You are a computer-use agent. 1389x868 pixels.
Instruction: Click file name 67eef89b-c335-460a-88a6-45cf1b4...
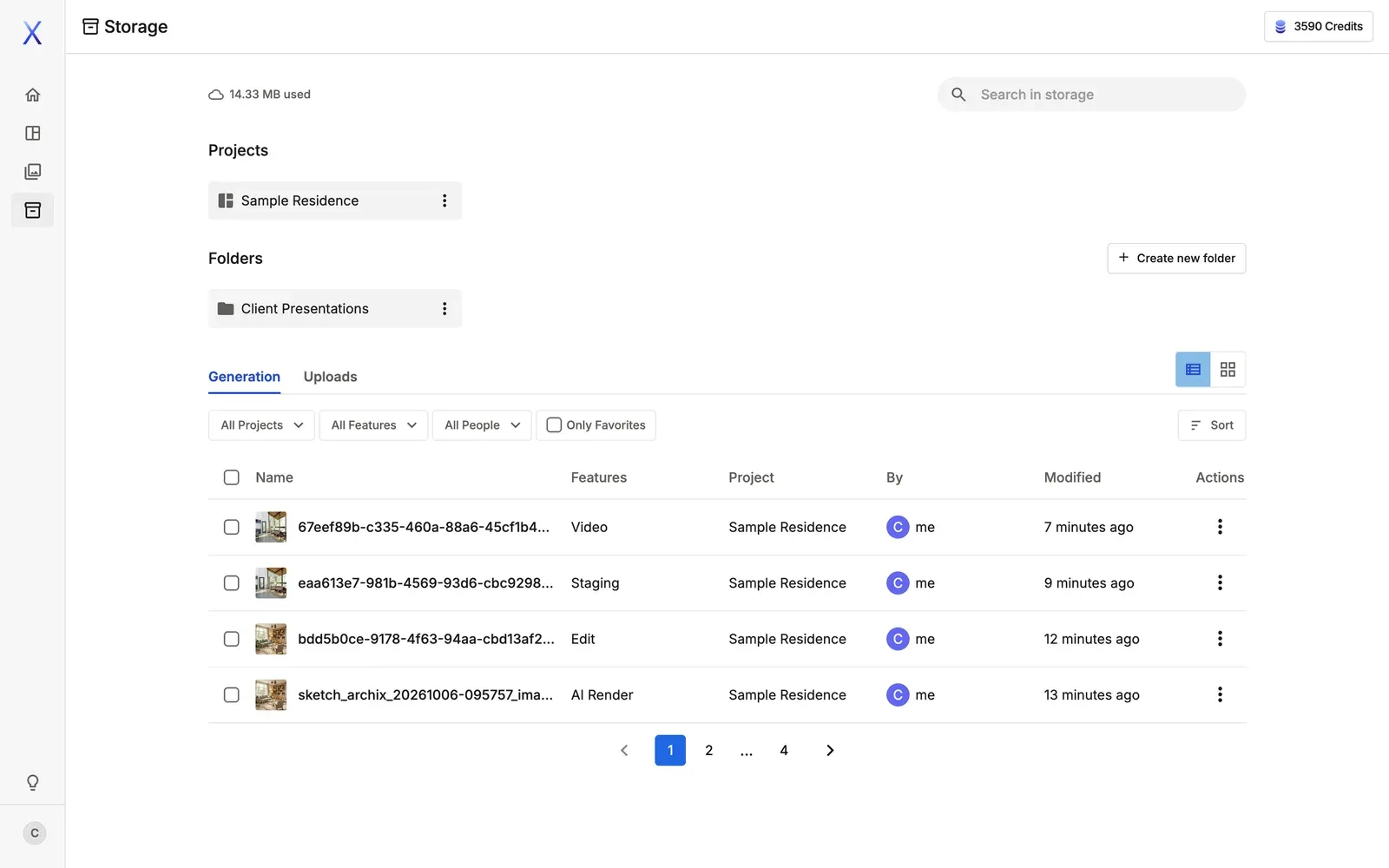(424, 527)
